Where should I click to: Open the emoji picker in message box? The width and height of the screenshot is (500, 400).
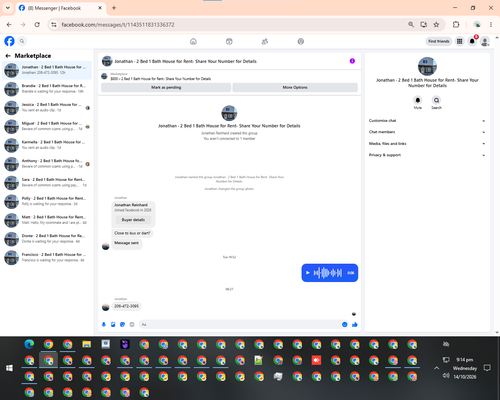(x=345, y=324)
